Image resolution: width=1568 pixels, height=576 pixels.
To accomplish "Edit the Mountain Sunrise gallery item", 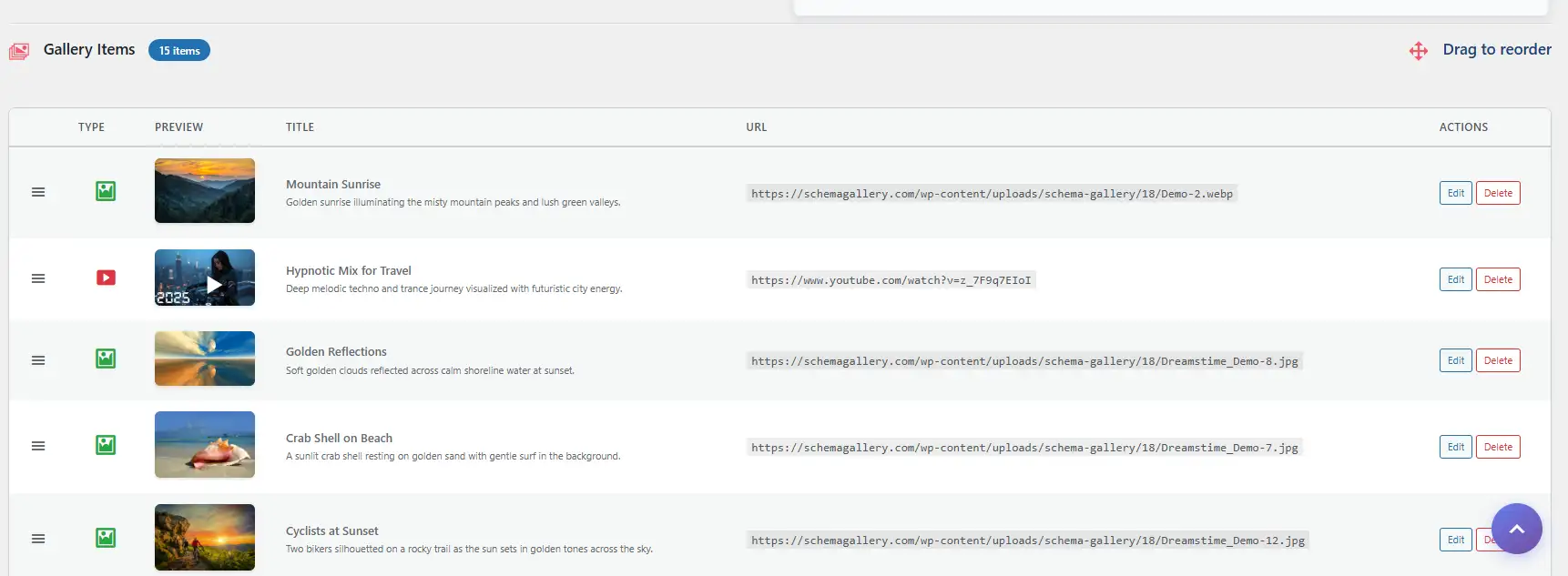I will click(x=1455, y=193).
